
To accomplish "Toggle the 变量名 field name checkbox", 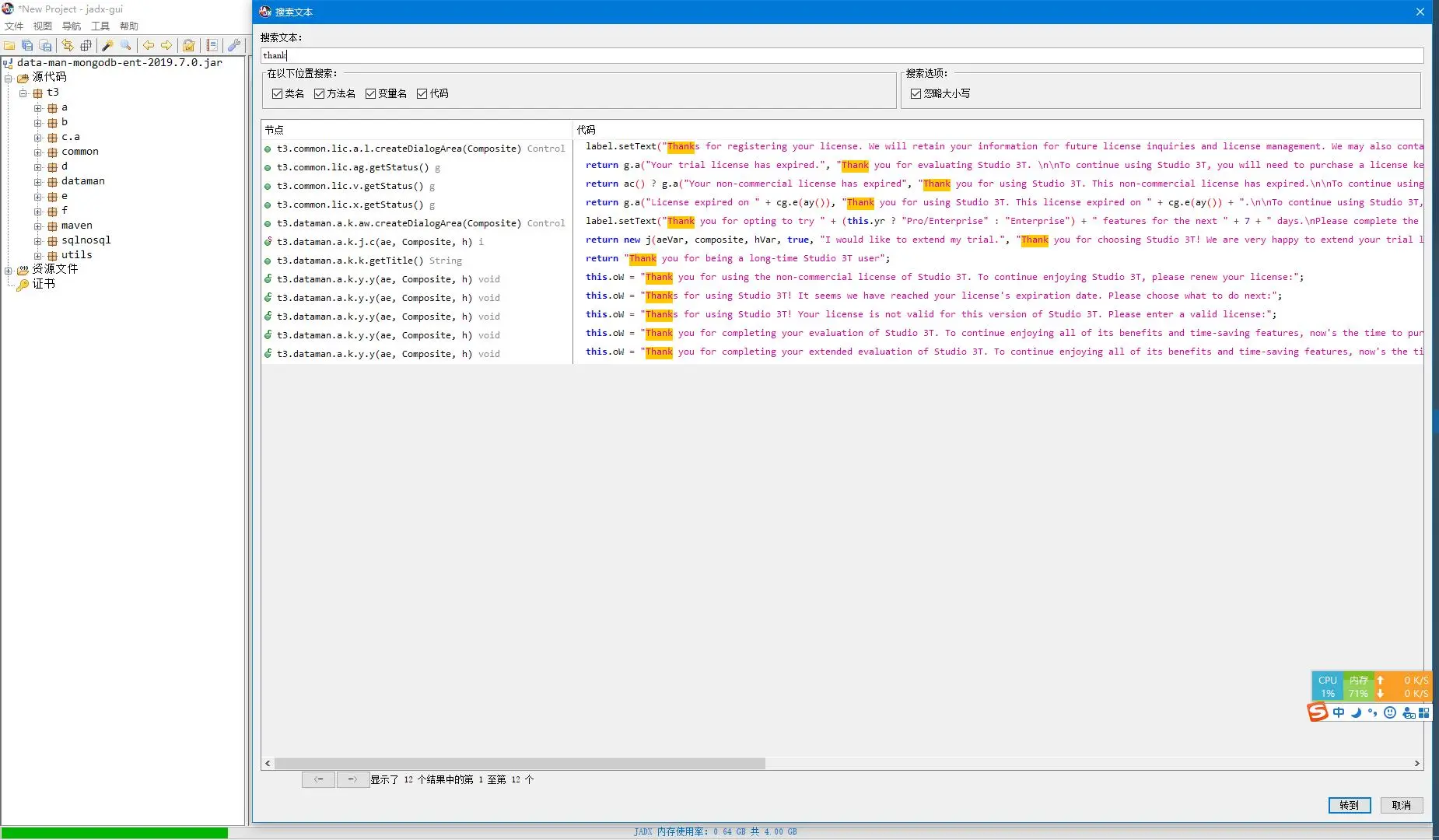I will [x=370, y=93].
